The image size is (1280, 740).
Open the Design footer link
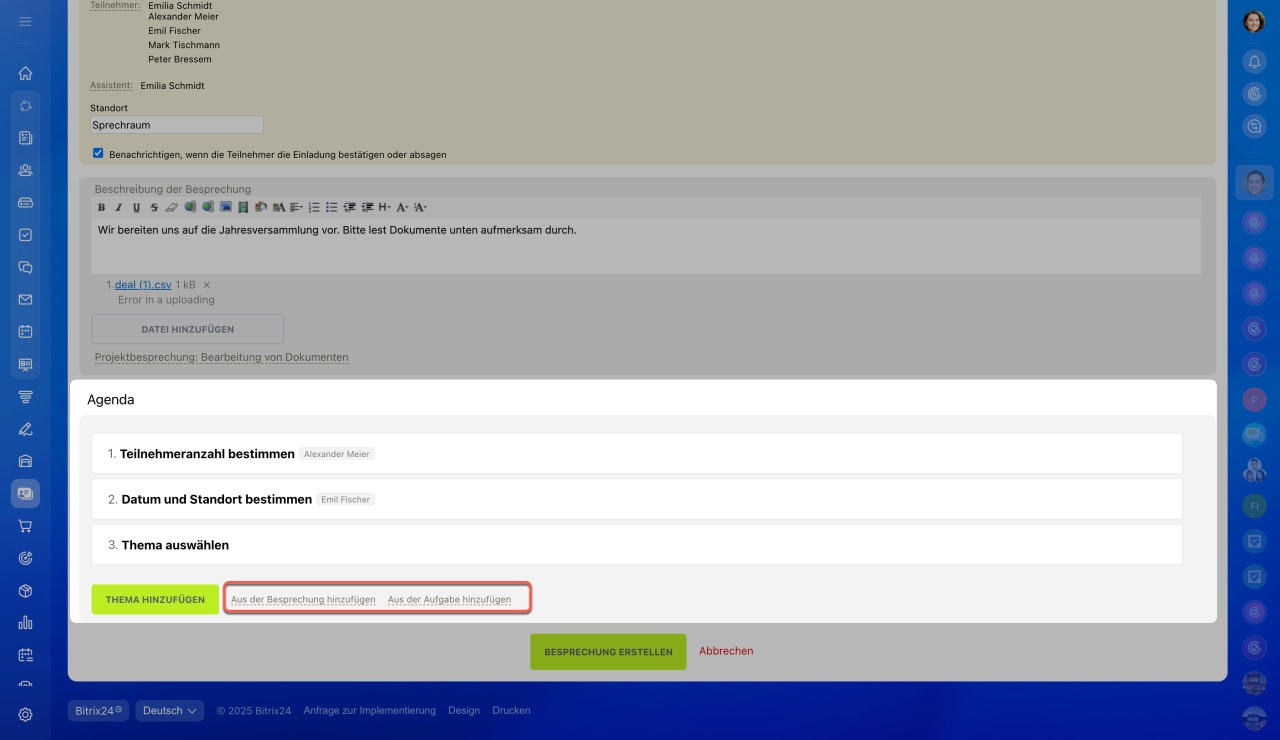tap(464, 711)
